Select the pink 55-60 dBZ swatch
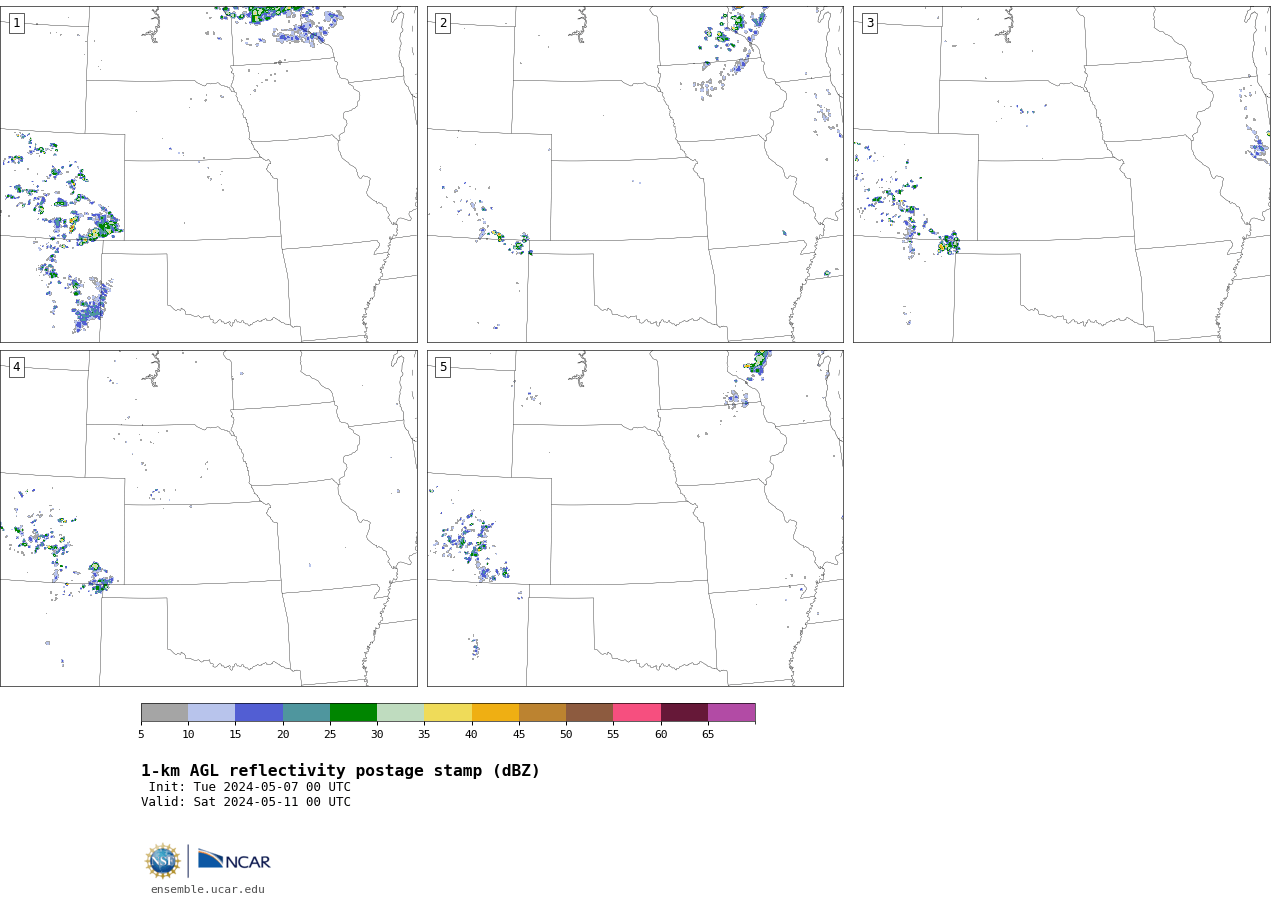Screen dimensions: 1280x901 637,712
